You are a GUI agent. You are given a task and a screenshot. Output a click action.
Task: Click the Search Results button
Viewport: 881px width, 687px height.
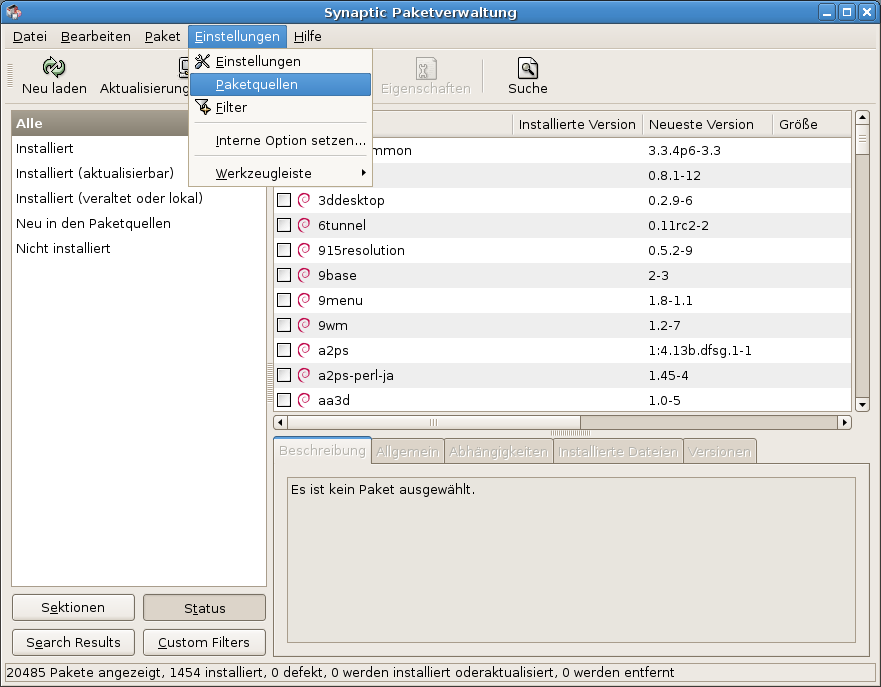73,642
